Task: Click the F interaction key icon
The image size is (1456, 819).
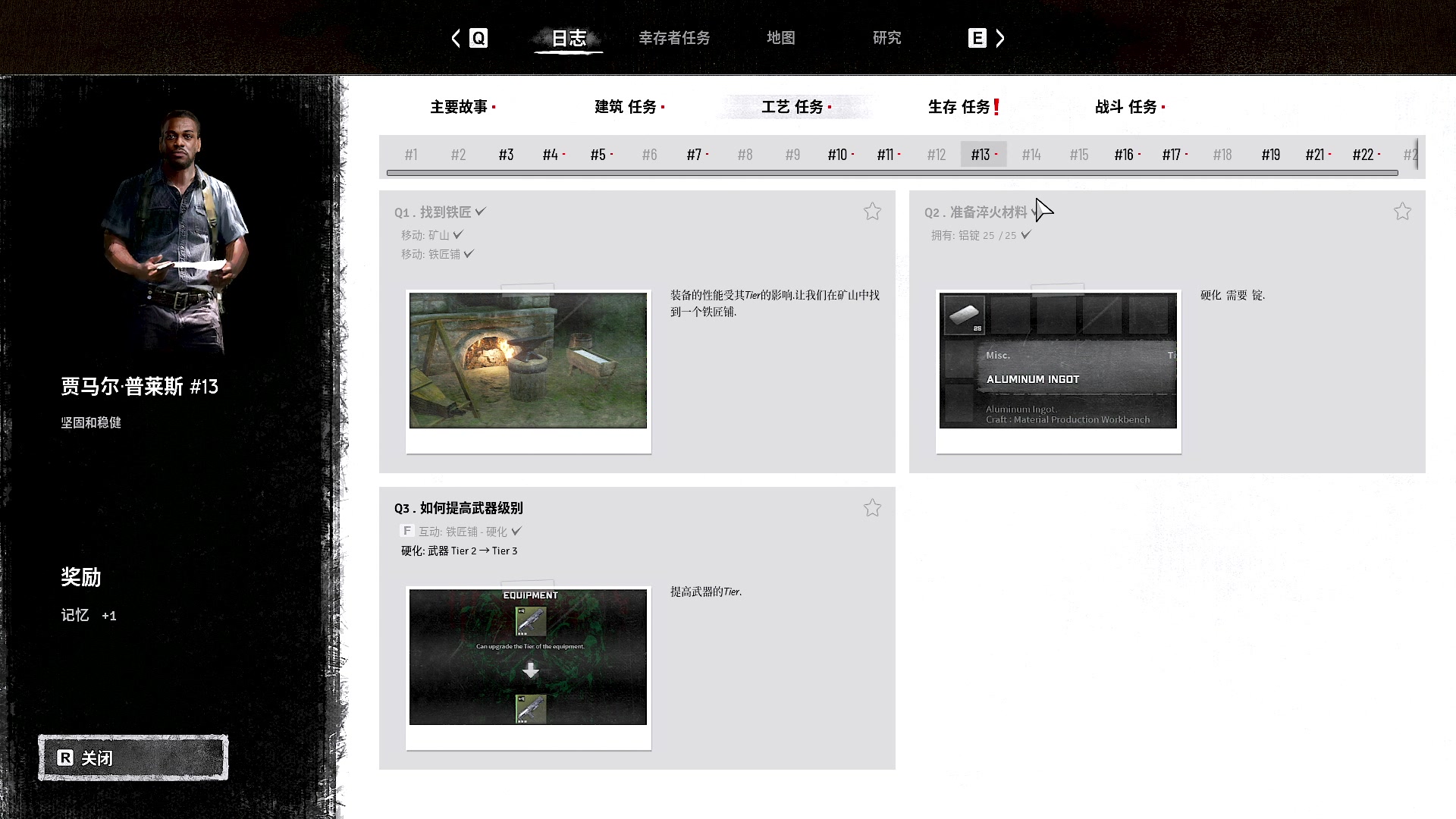Action: click(406, 531)
